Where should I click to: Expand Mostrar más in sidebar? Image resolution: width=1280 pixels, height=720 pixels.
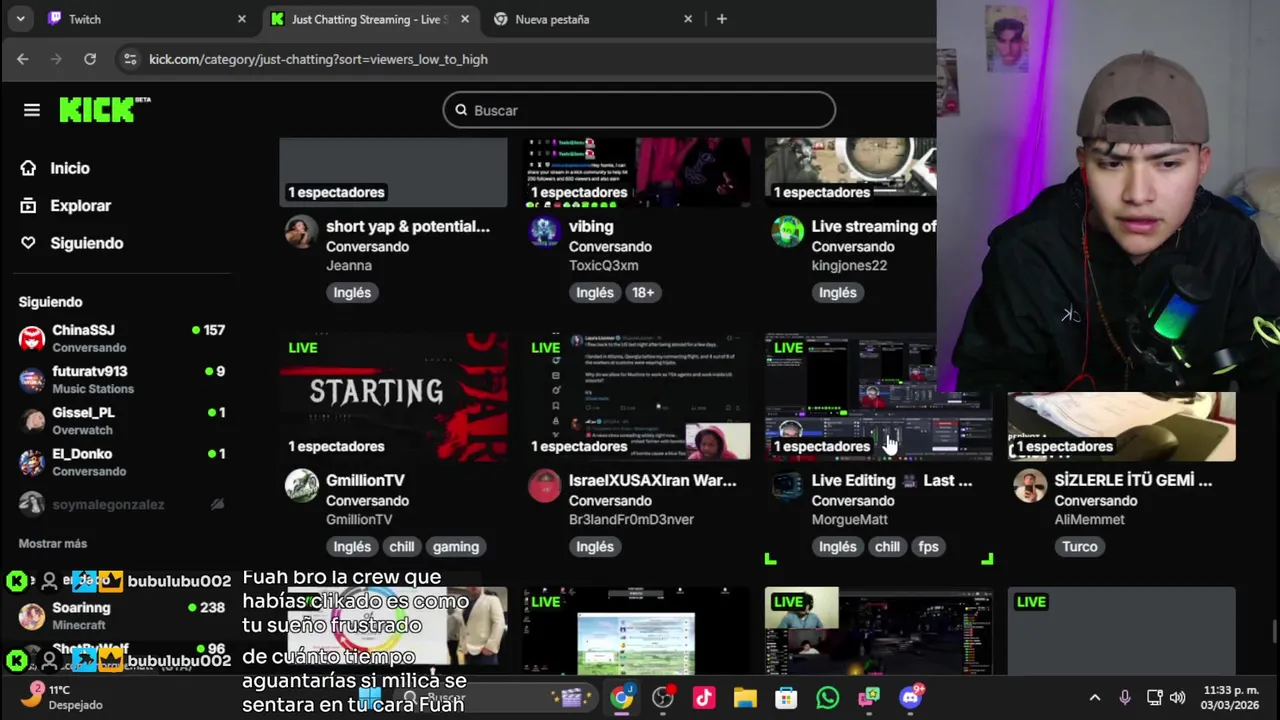pos(53,543)
